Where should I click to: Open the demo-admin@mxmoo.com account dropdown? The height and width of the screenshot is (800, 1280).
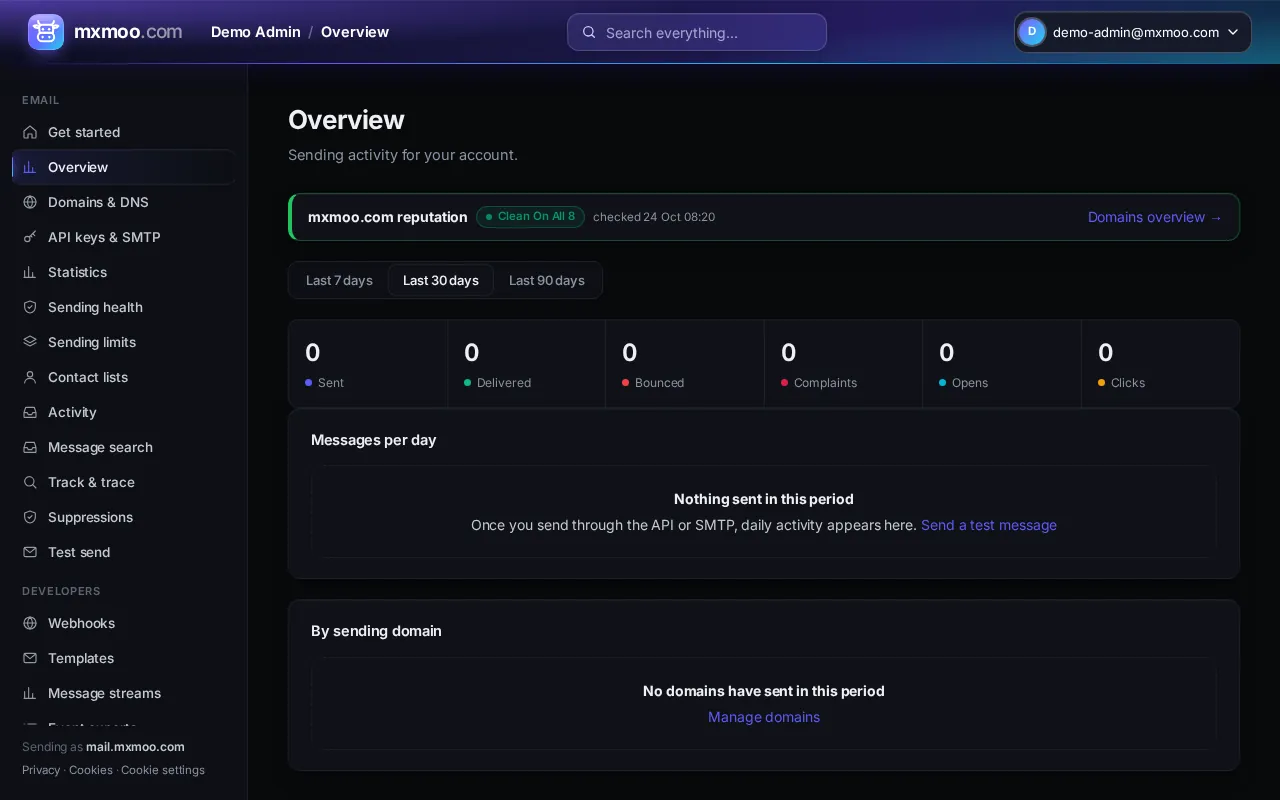tap(1133, 32)
